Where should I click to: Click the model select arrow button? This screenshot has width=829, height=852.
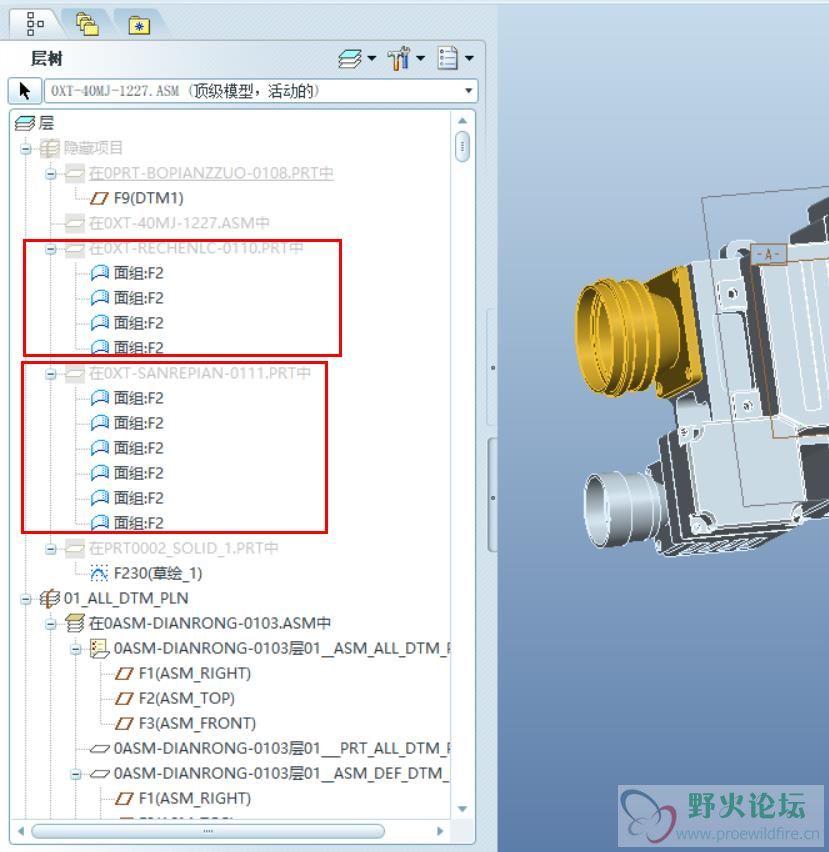pos(25,90)
